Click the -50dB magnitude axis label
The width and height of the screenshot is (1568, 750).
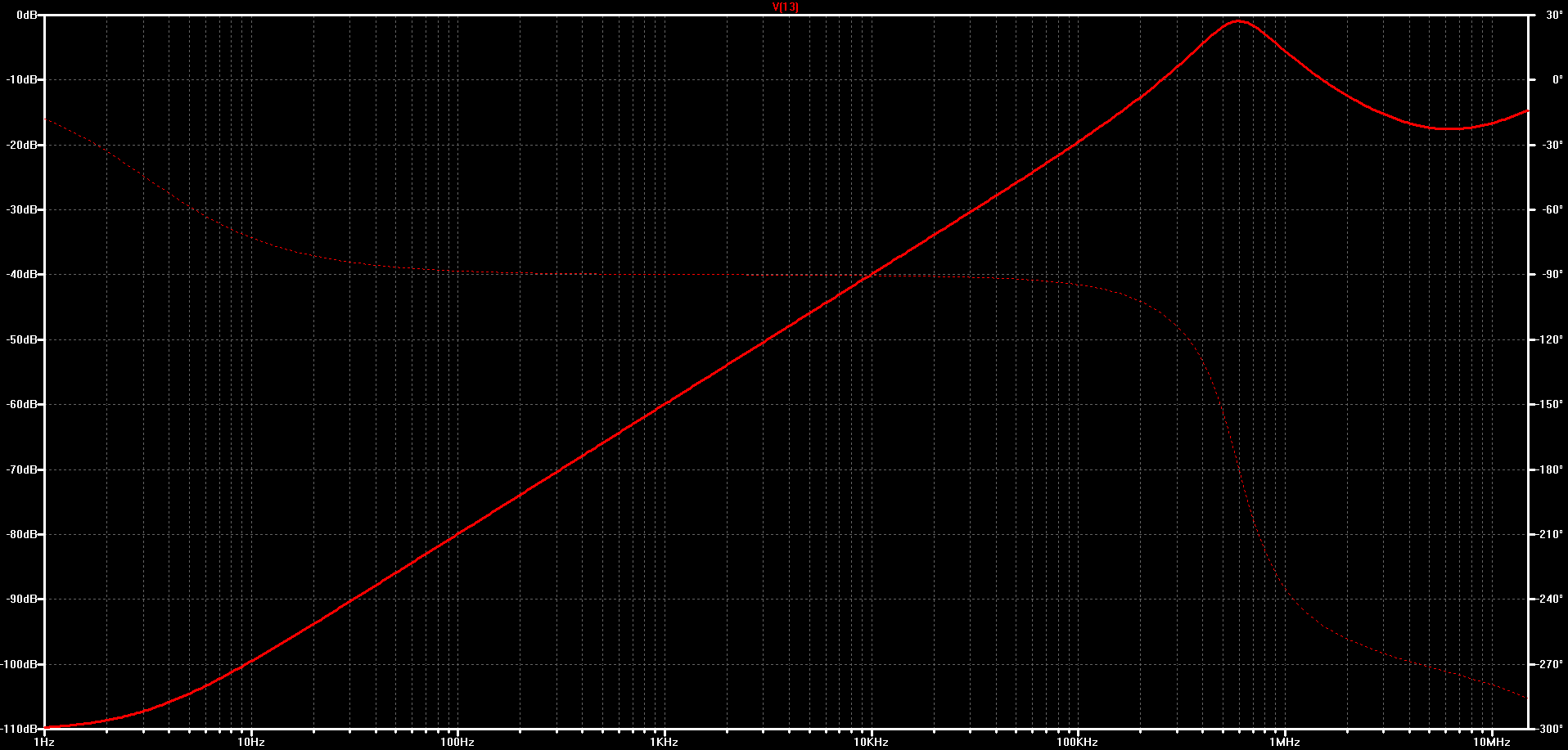point(23,339)
